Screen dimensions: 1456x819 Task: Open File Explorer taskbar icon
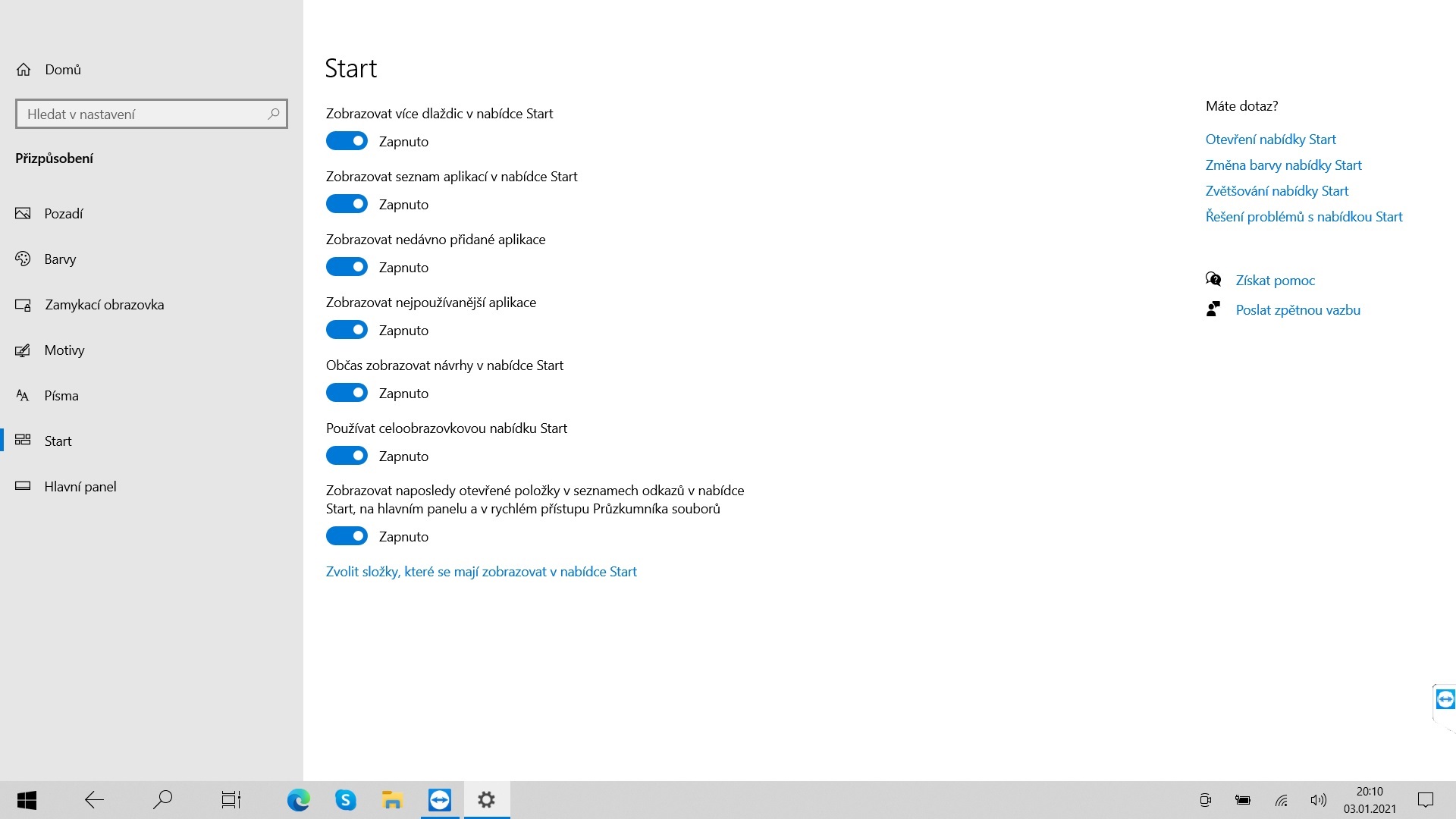point(392,799)
